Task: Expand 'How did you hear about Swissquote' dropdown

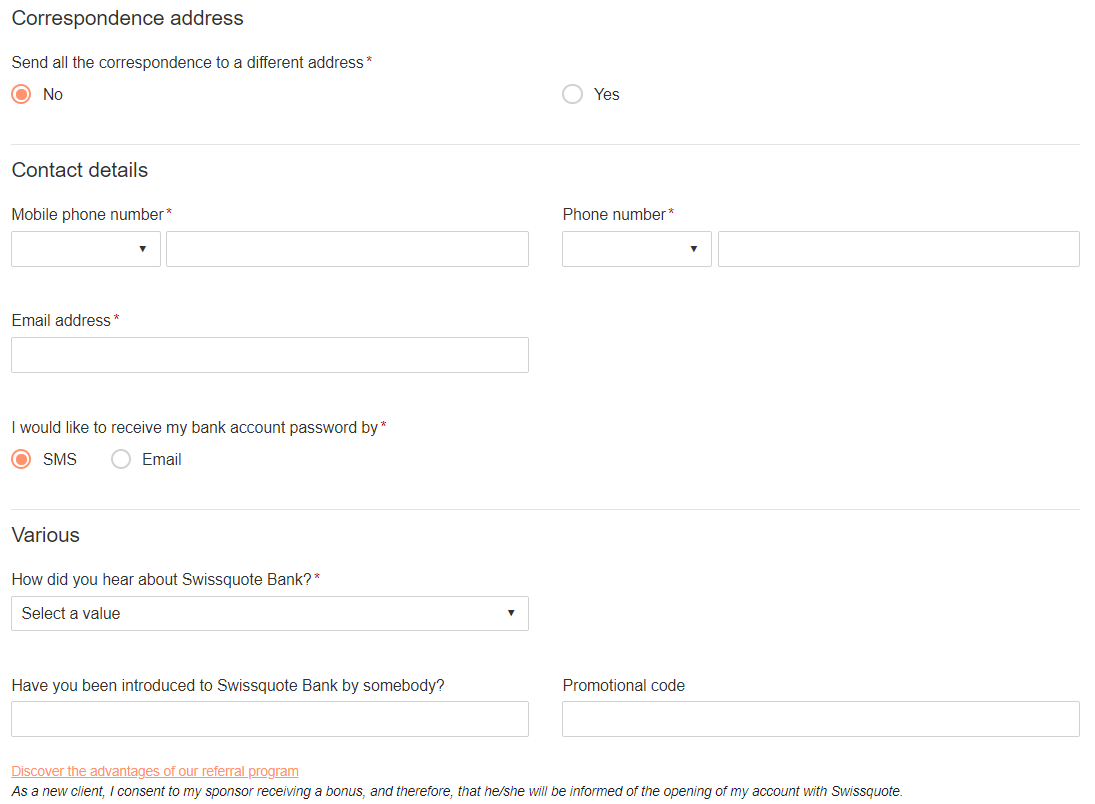Action: [x=270, y=613]
